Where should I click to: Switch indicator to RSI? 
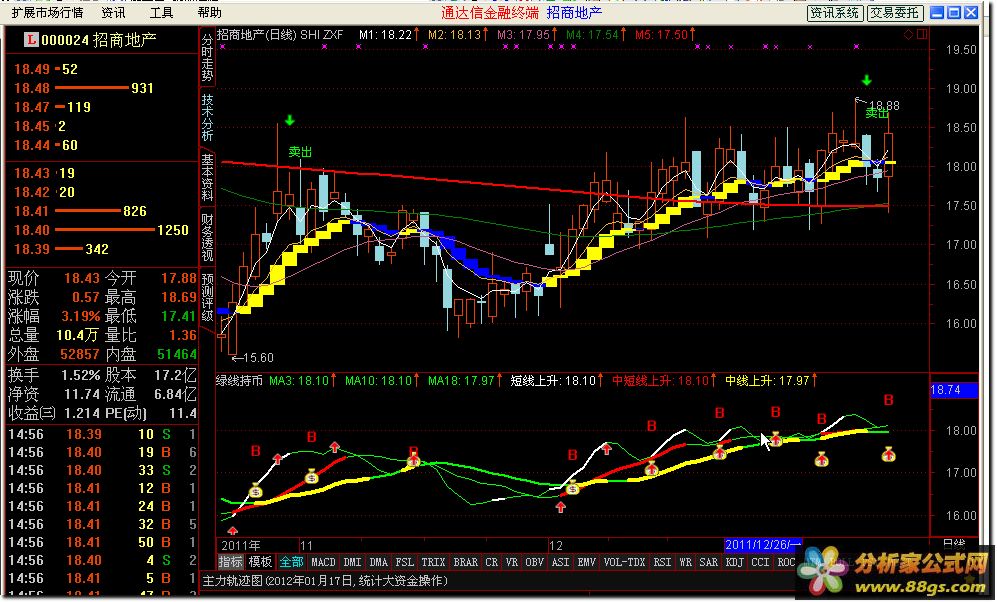point(662,562)
